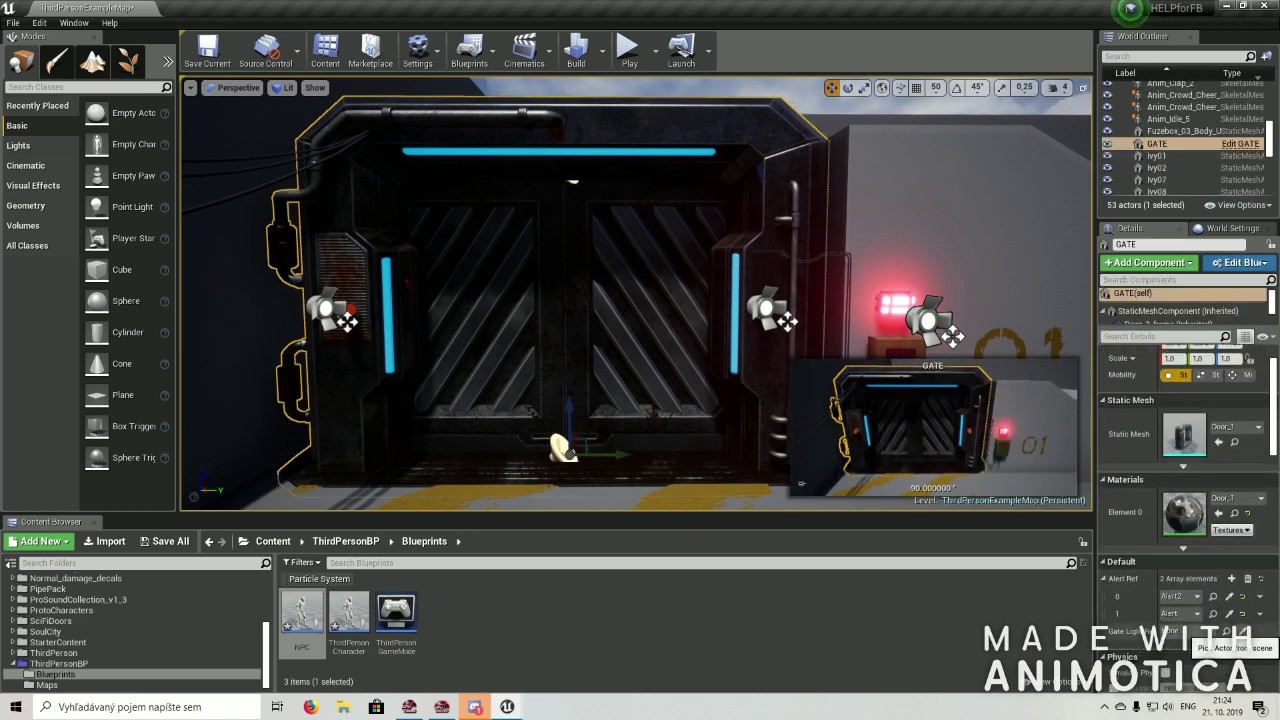1280x720 pixels.
Task: Start Play in the viewport
Action: point(628,51)
